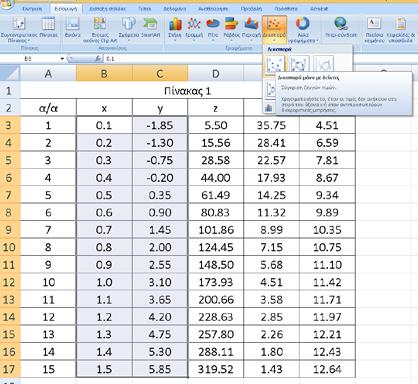418x384 pixels.
Task: Click the Διασπορά scatter chart button
Action: [x=274, y=29]
